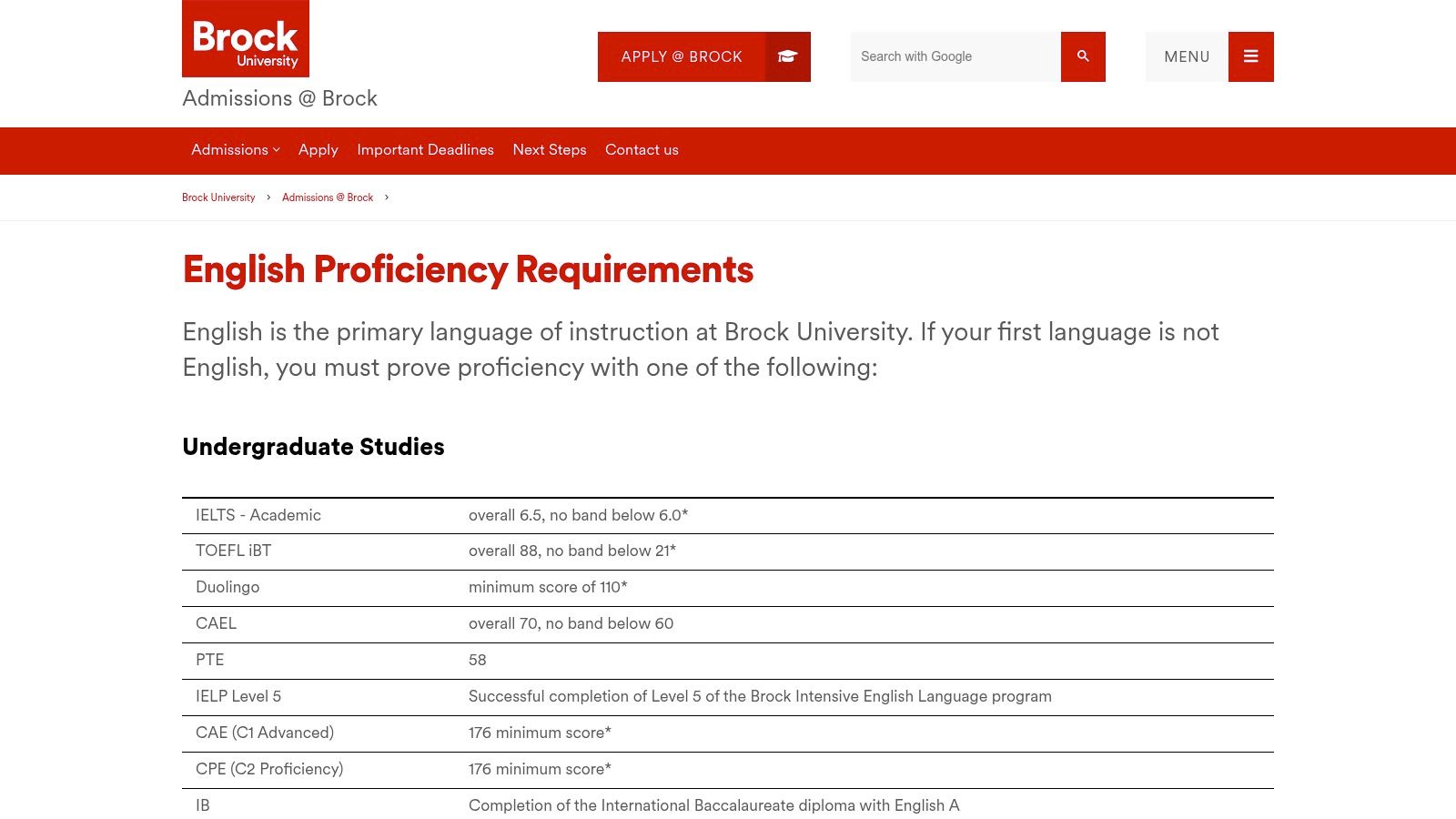Click the Brock University logo
The image size is (1456, 819).
pyautogui.click(x=246, y=38)
